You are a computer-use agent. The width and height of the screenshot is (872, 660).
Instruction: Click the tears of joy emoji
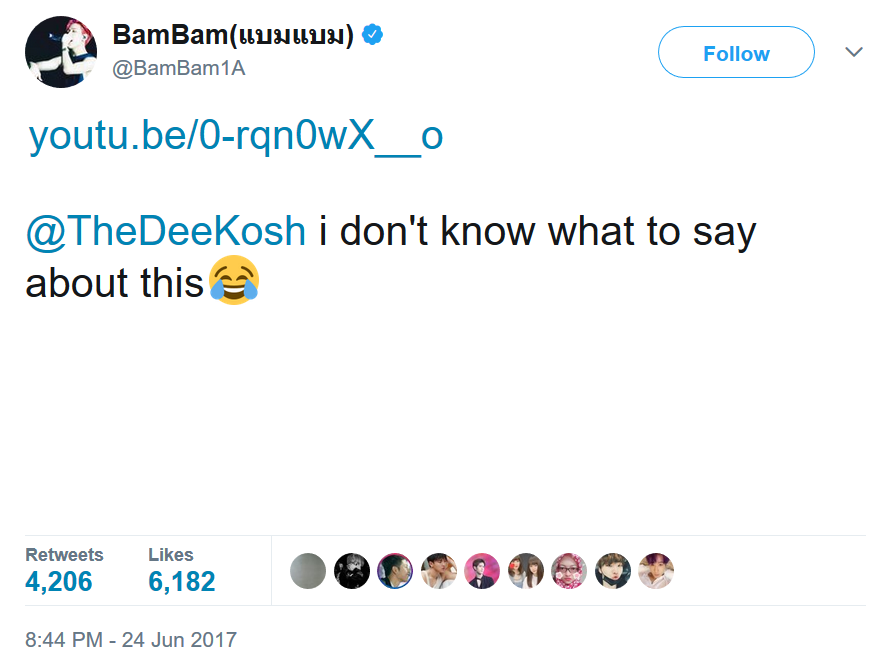coord(234,282)
